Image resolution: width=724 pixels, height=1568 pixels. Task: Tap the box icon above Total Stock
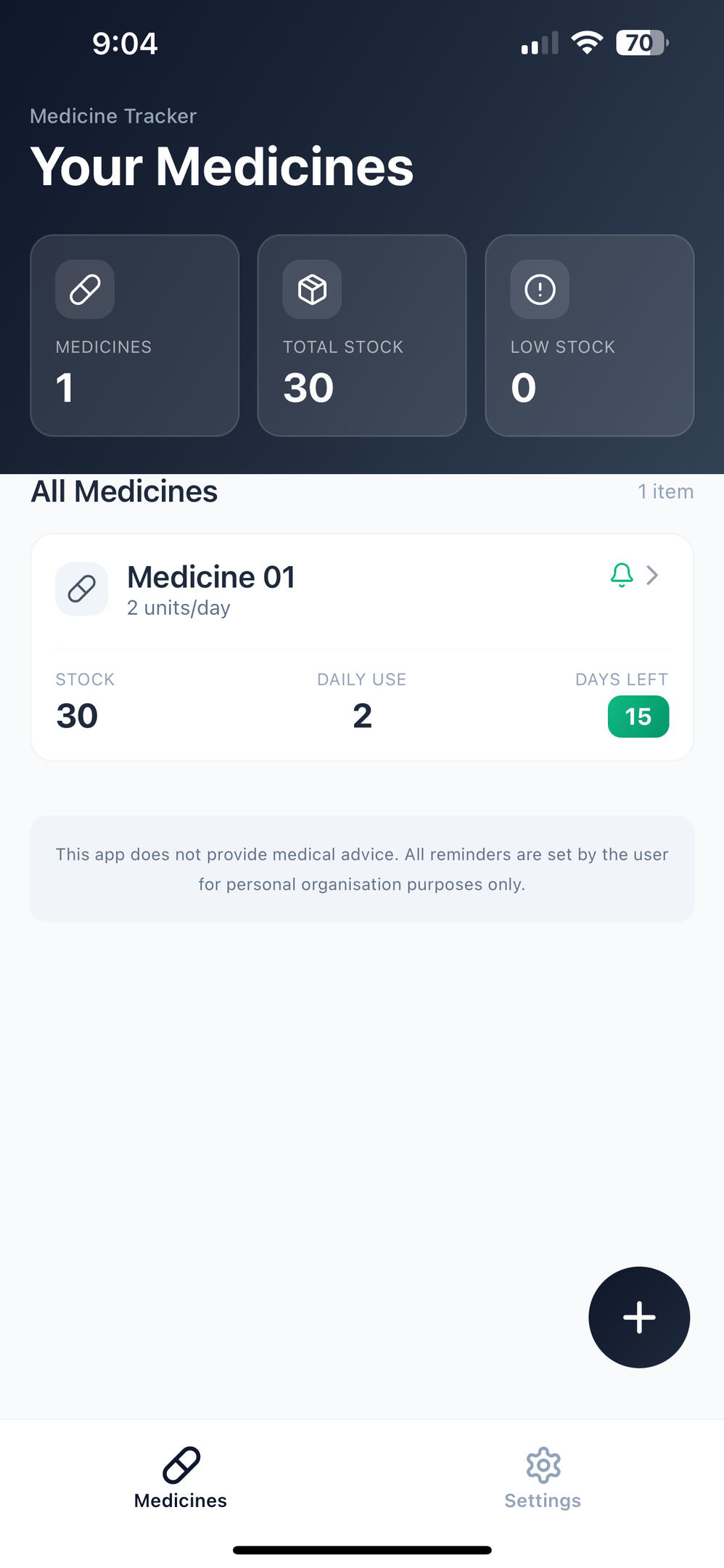[x=312, y=289]
